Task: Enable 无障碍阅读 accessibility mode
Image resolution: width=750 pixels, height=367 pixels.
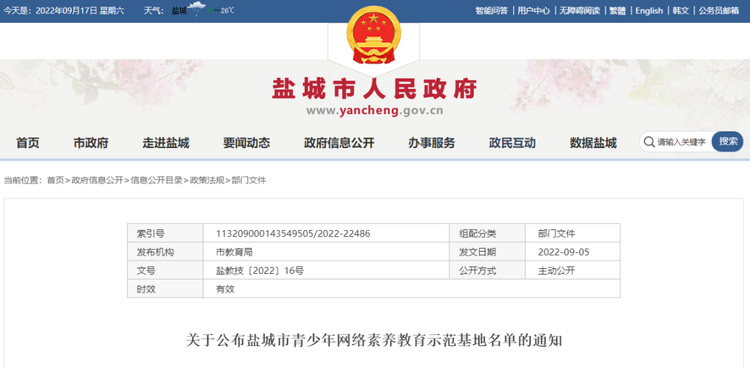Action: [579, 11]
